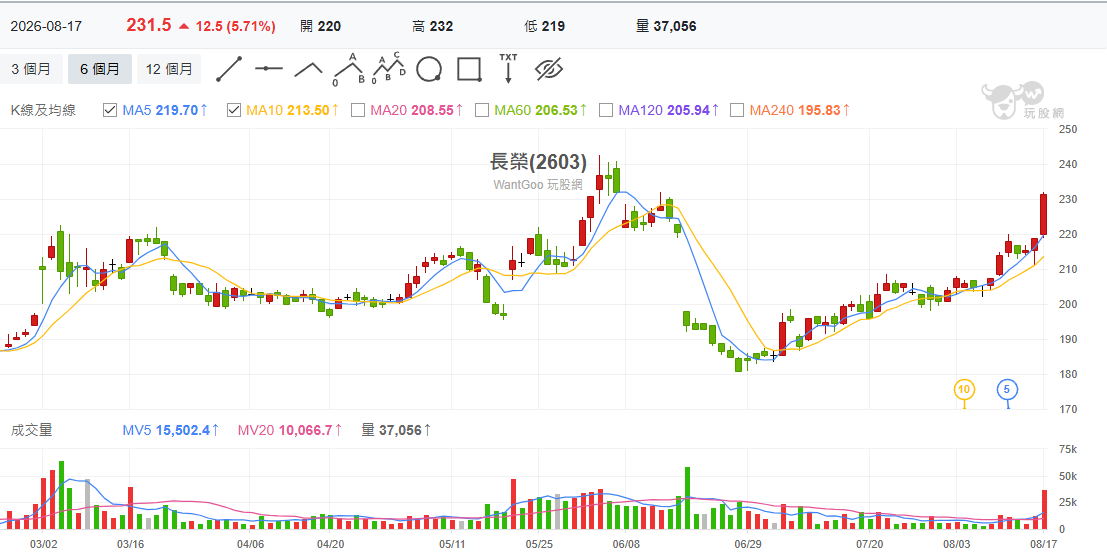Select the horizontal line drawing tool
The height and width of the screenshot is (554, 1107).
(269, 69)
